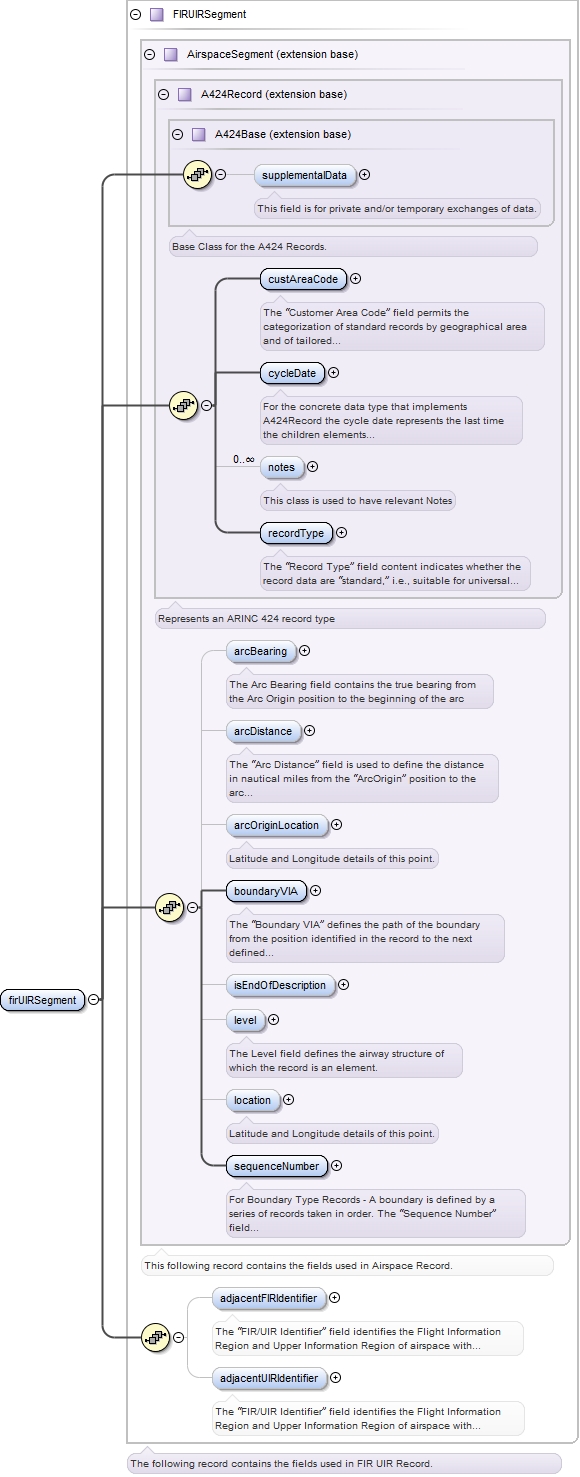The height and width of the screenshot is (1477, 580).
Task: Select the cycleDate element
Action: [x=292, y=373]
